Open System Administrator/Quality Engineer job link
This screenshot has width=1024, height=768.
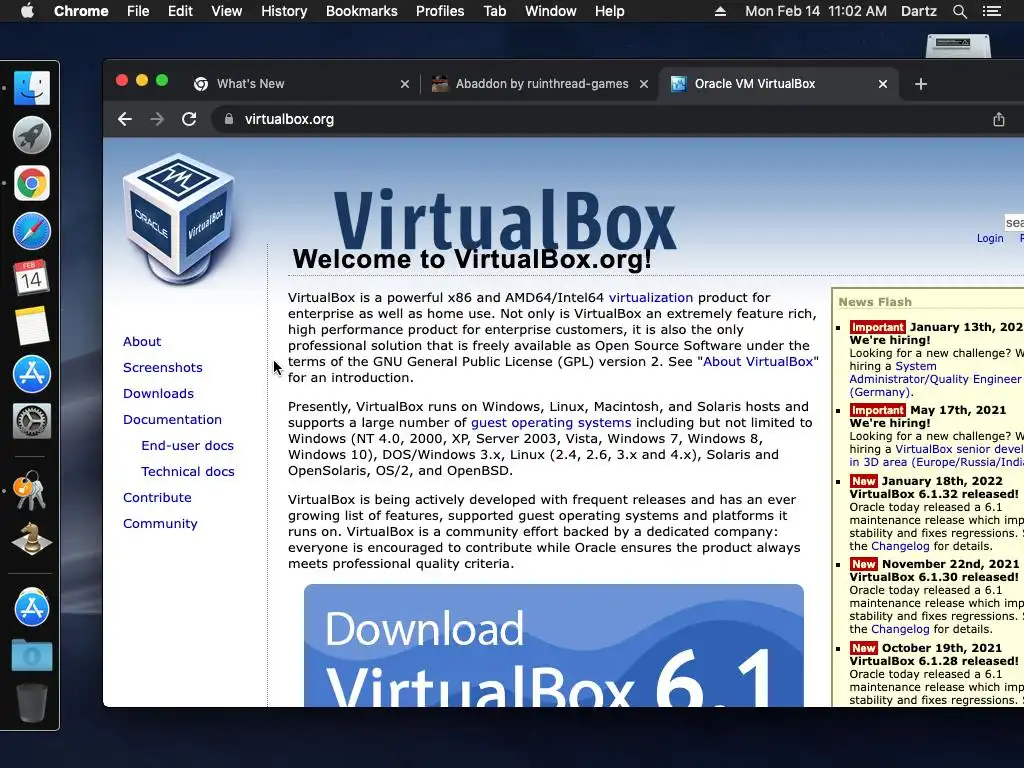(x=935, y=379)
